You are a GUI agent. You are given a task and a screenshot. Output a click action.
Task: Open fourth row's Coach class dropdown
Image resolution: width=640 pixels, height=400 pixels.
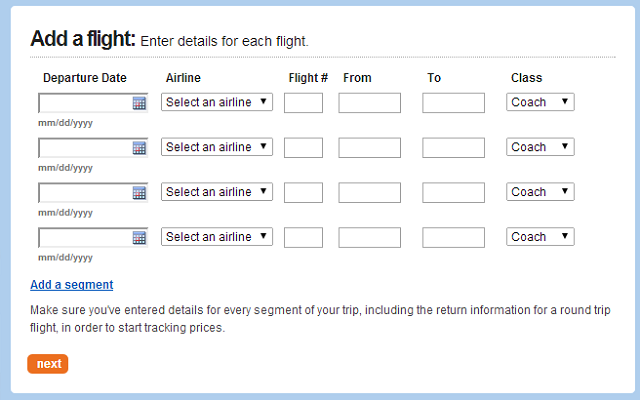540,237
